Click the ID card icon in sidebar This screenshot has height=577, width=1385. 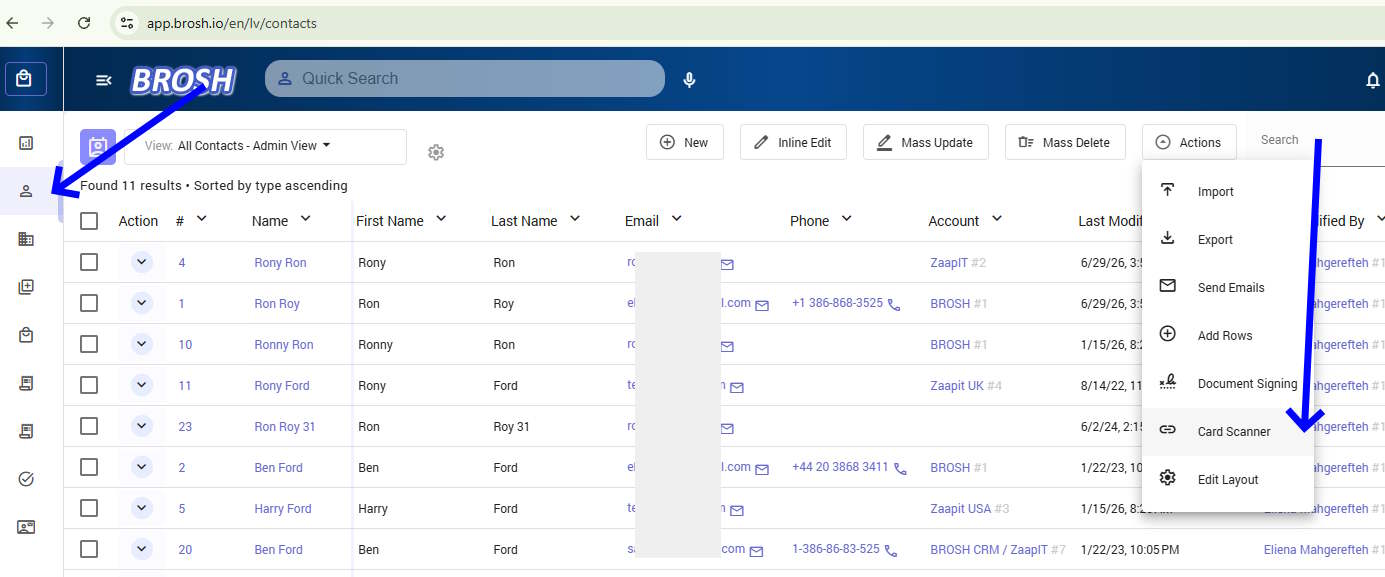[x=26, y=527]
